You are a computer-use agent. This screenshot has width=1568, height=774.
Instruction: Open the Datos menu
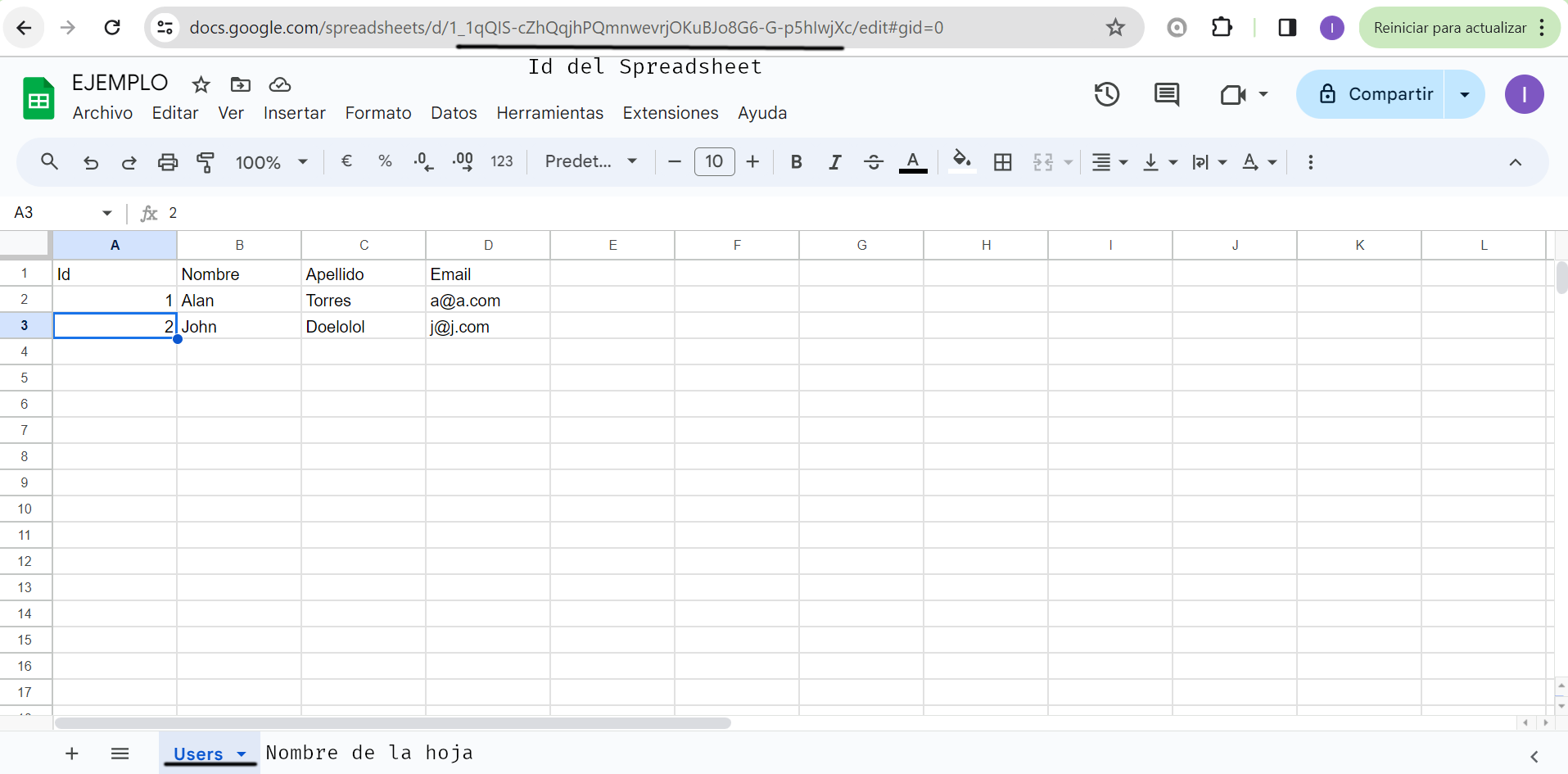(454, 113)
